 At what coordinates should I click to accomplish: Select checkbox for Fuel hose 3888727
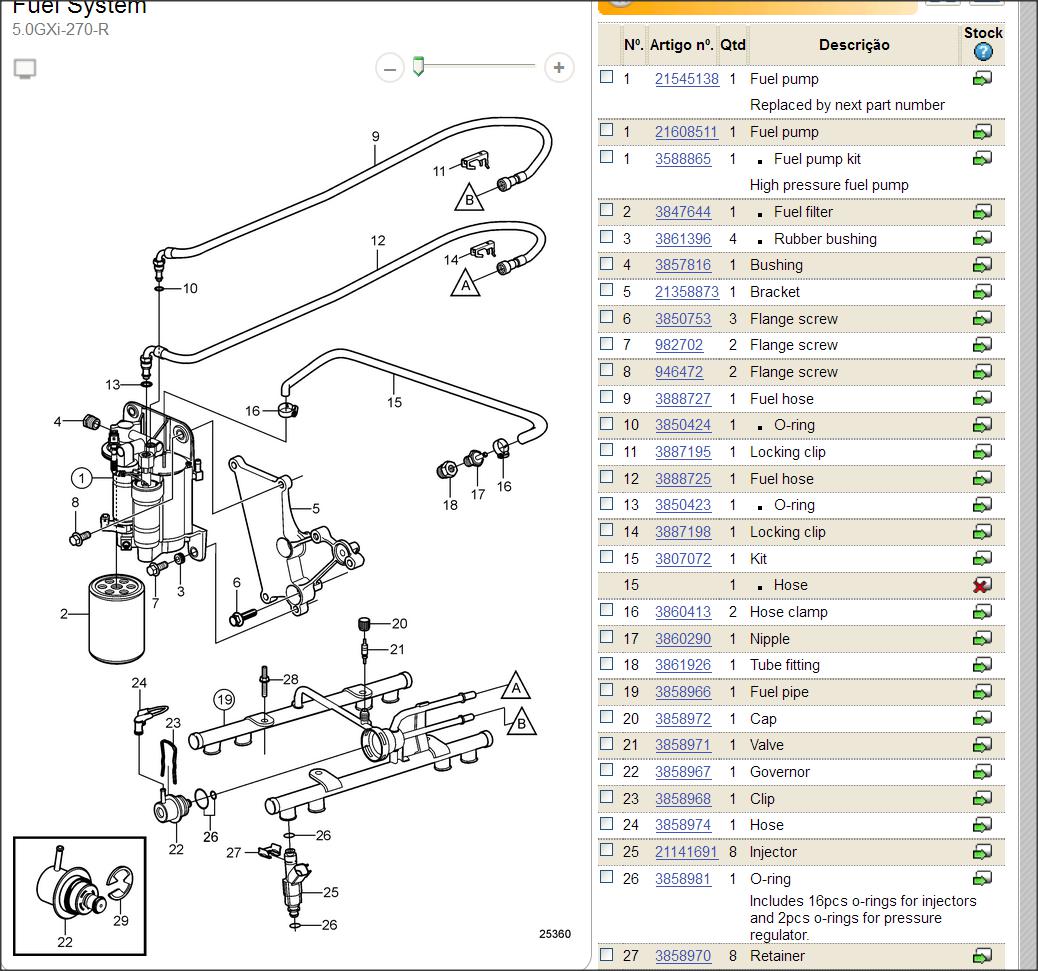606,396
